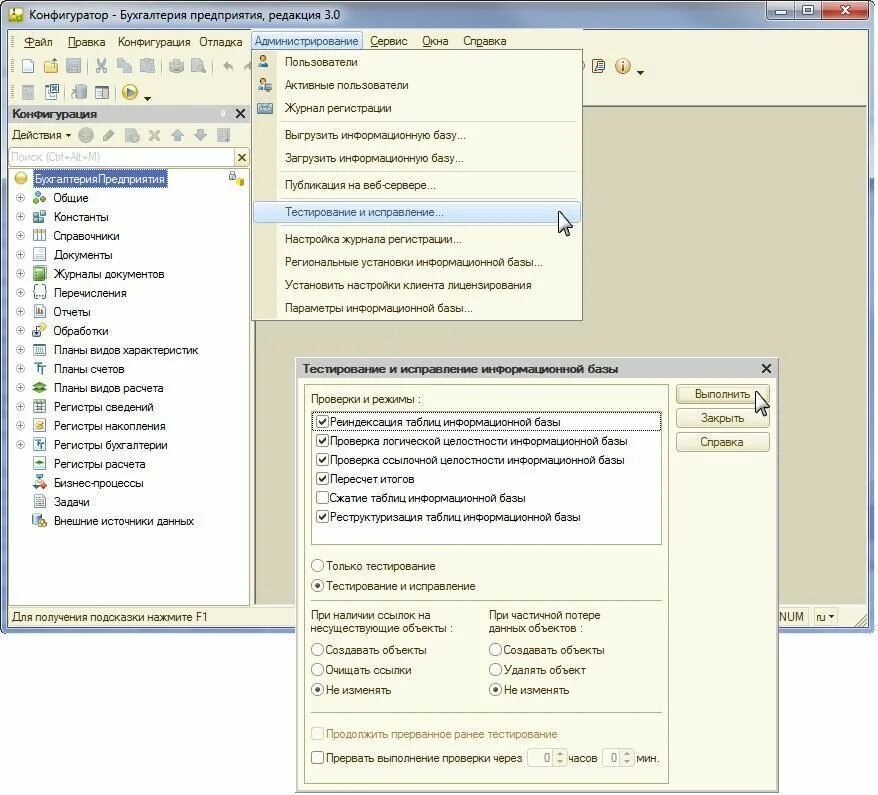The image size is (878, 795).
Task: Click the Планы счетов icon in the tree
Action: pos(39,369)
